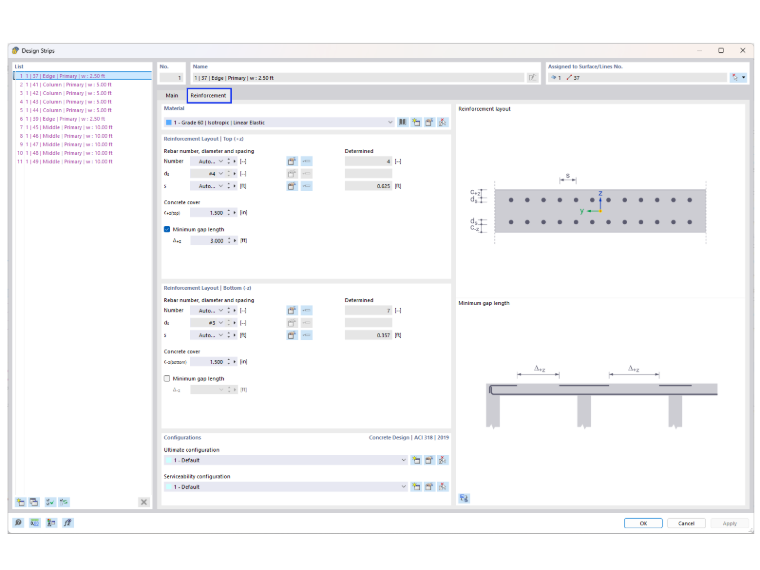Screen dimensions: 760x570
Task: Click edit name icon beside Name field
Action: click(x=532, y=78)
